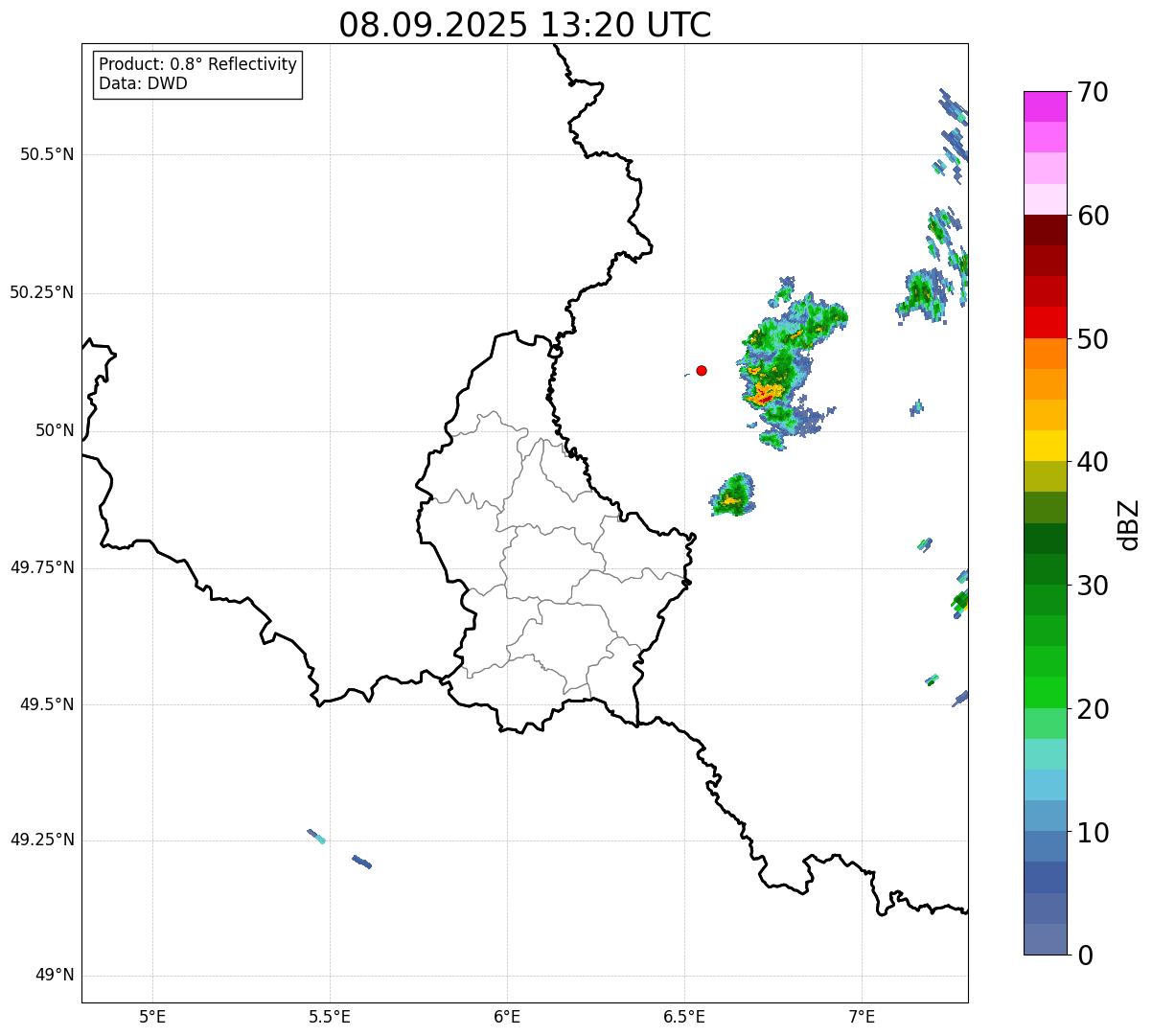Select the magenta swatch at the colorbar top
The height and width of the screenshot is (1036, 1152).
1045,106
